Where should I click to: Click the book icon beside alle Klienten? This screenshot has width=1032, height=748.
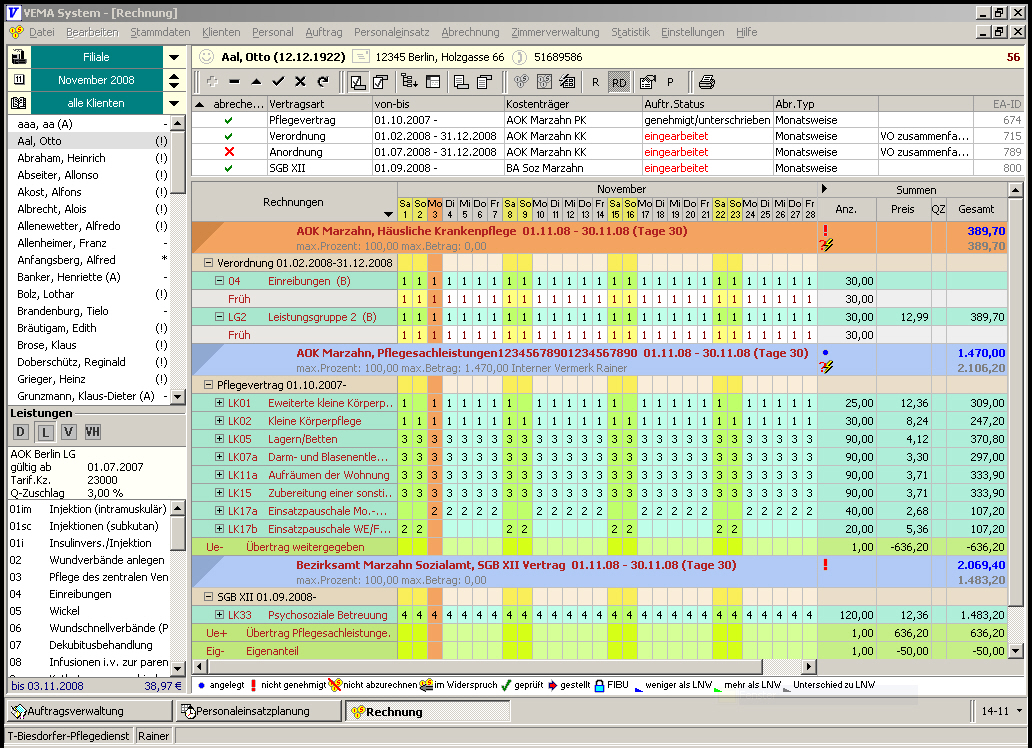pyautogui.click(x=19, y=103)
